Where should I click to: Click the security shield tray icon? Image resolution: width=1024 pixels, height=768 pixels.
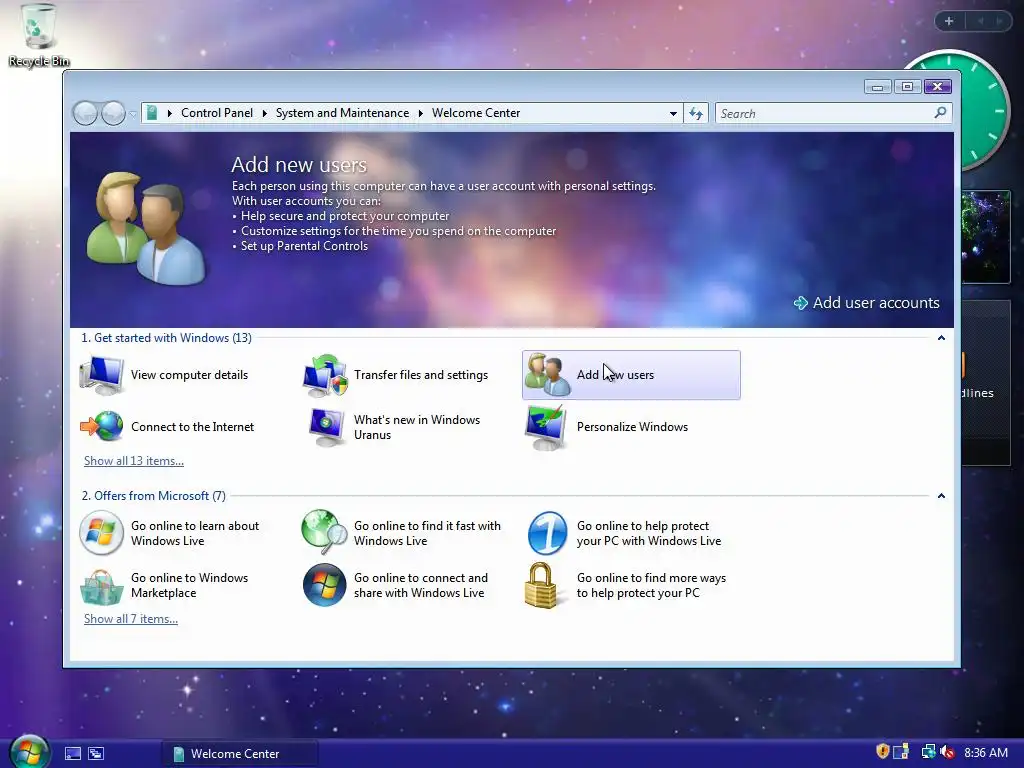882,752
